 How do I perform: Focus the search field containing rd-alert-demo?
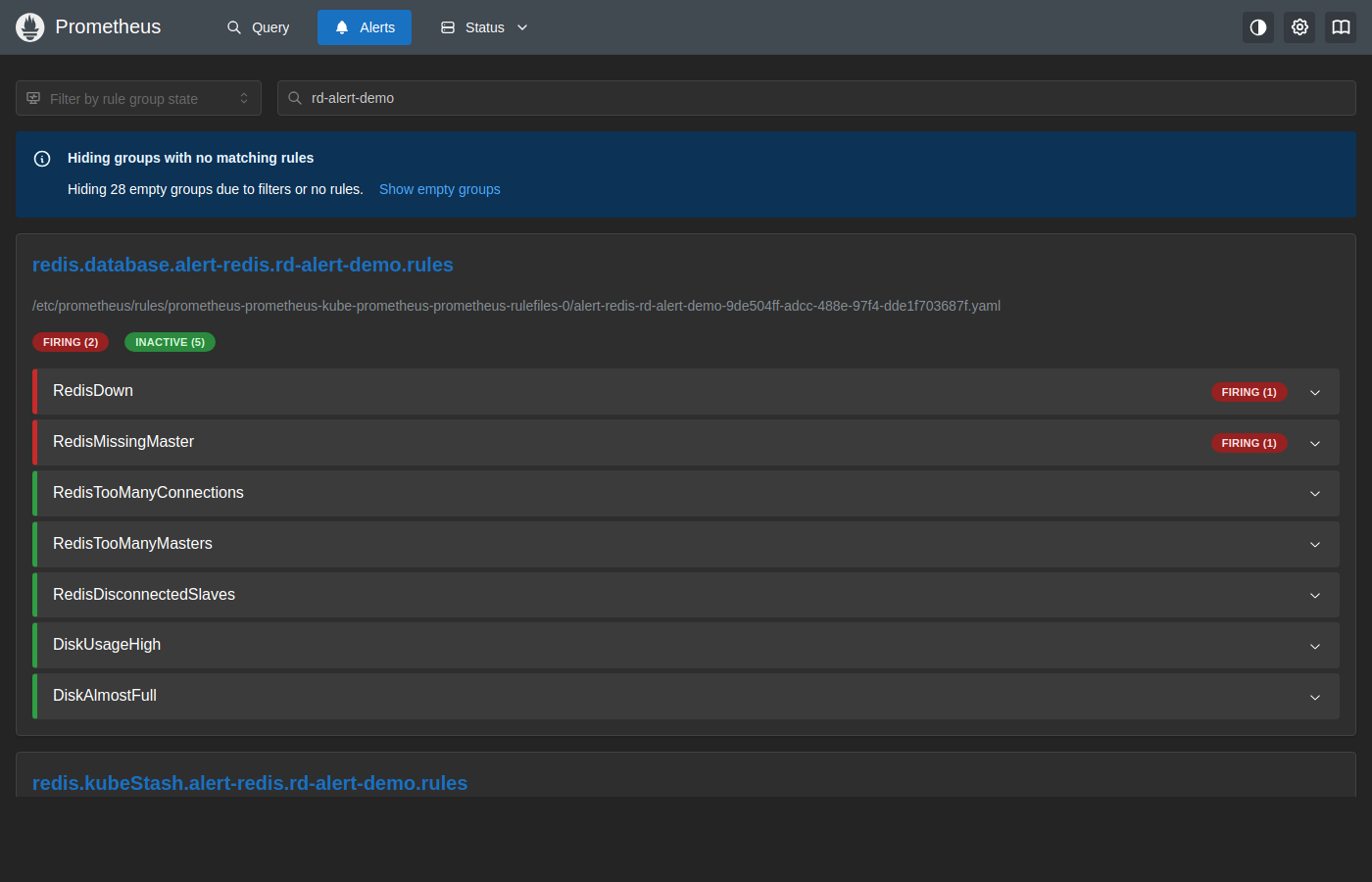(816, 98)
